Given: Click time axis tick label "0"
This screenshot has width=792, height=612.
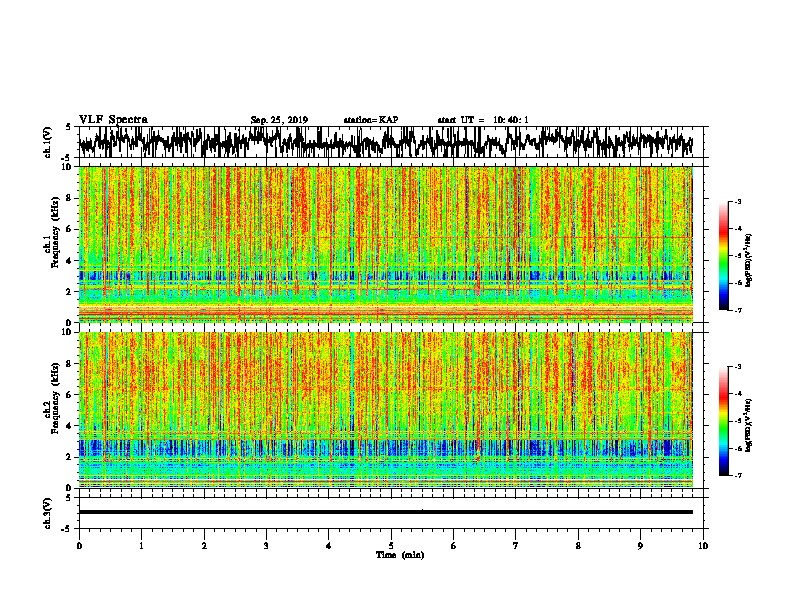Looking at the screenshot, I should (79, 546).
